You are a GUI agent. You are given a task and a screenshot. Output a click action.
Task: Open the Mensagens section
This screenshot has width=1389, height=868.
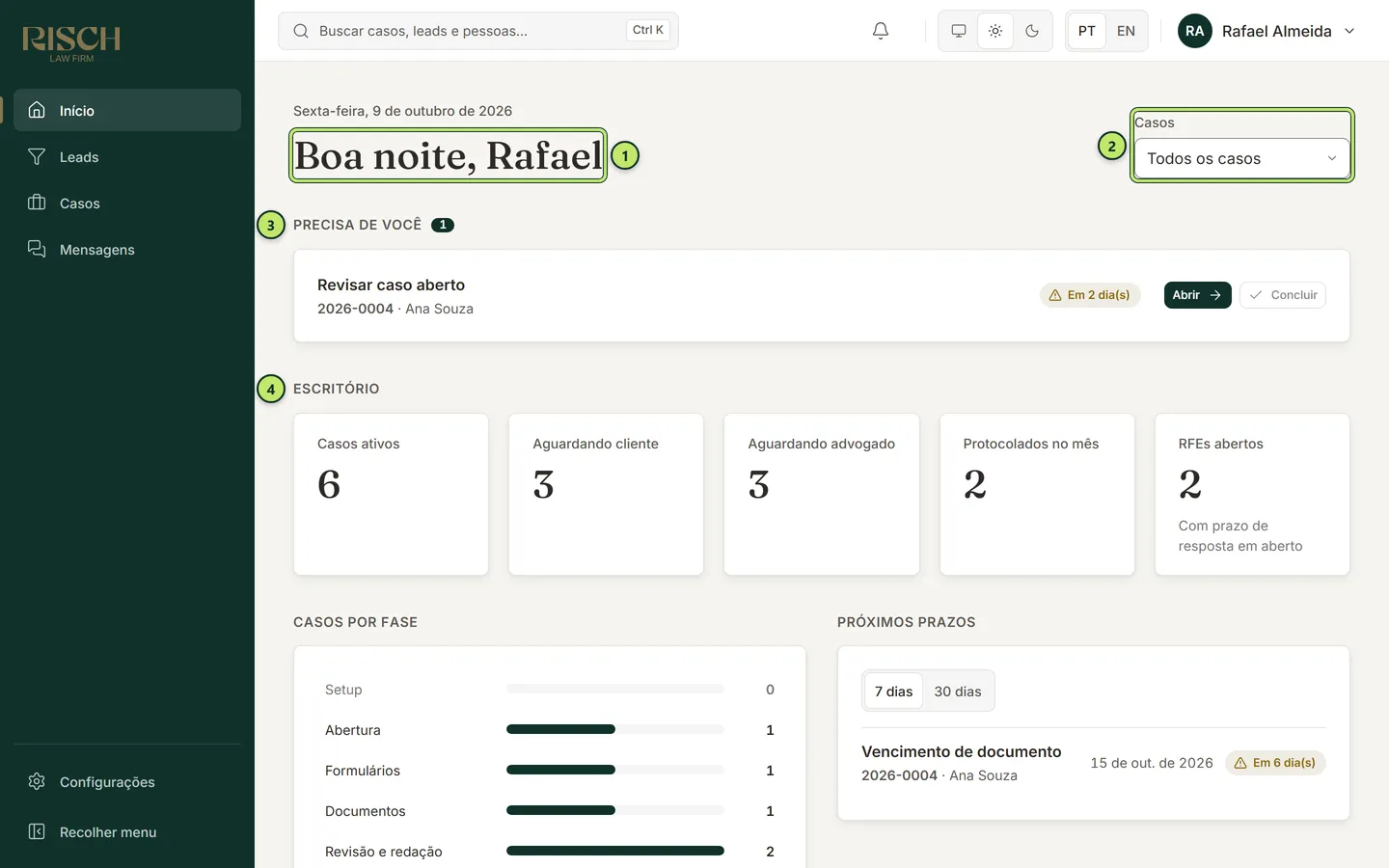[127, 249]
